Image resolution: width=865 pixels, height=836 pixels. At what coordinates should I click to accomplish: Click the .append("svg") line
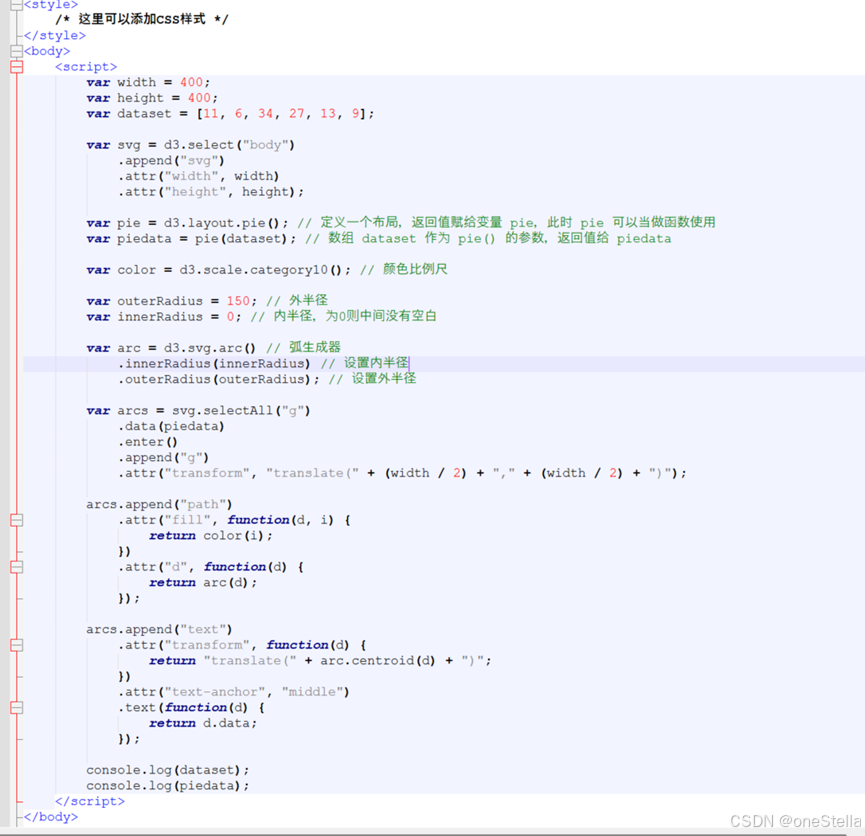click(x=171, y=161)
